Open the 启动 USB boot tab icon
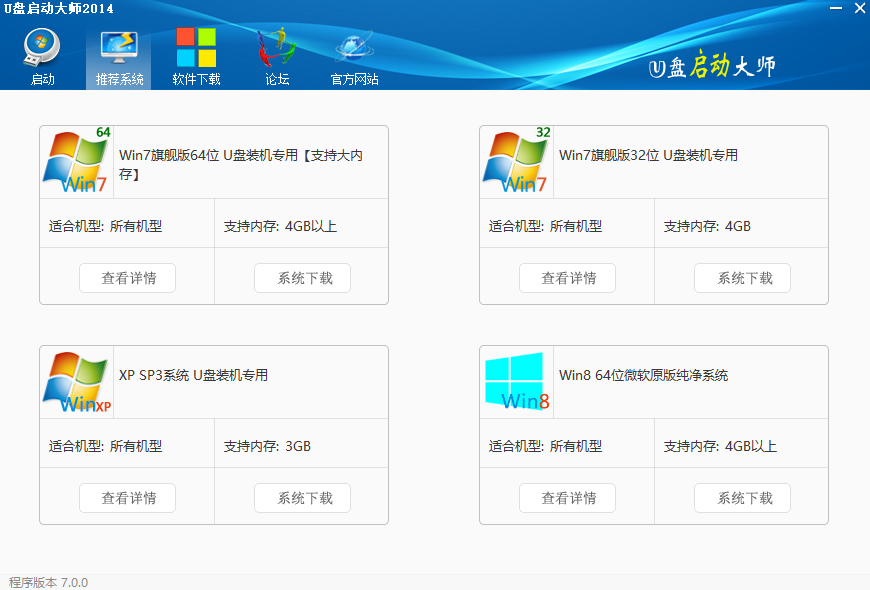Image resolution: width=870 pixels, height=590 pixels. pos(42,48)
